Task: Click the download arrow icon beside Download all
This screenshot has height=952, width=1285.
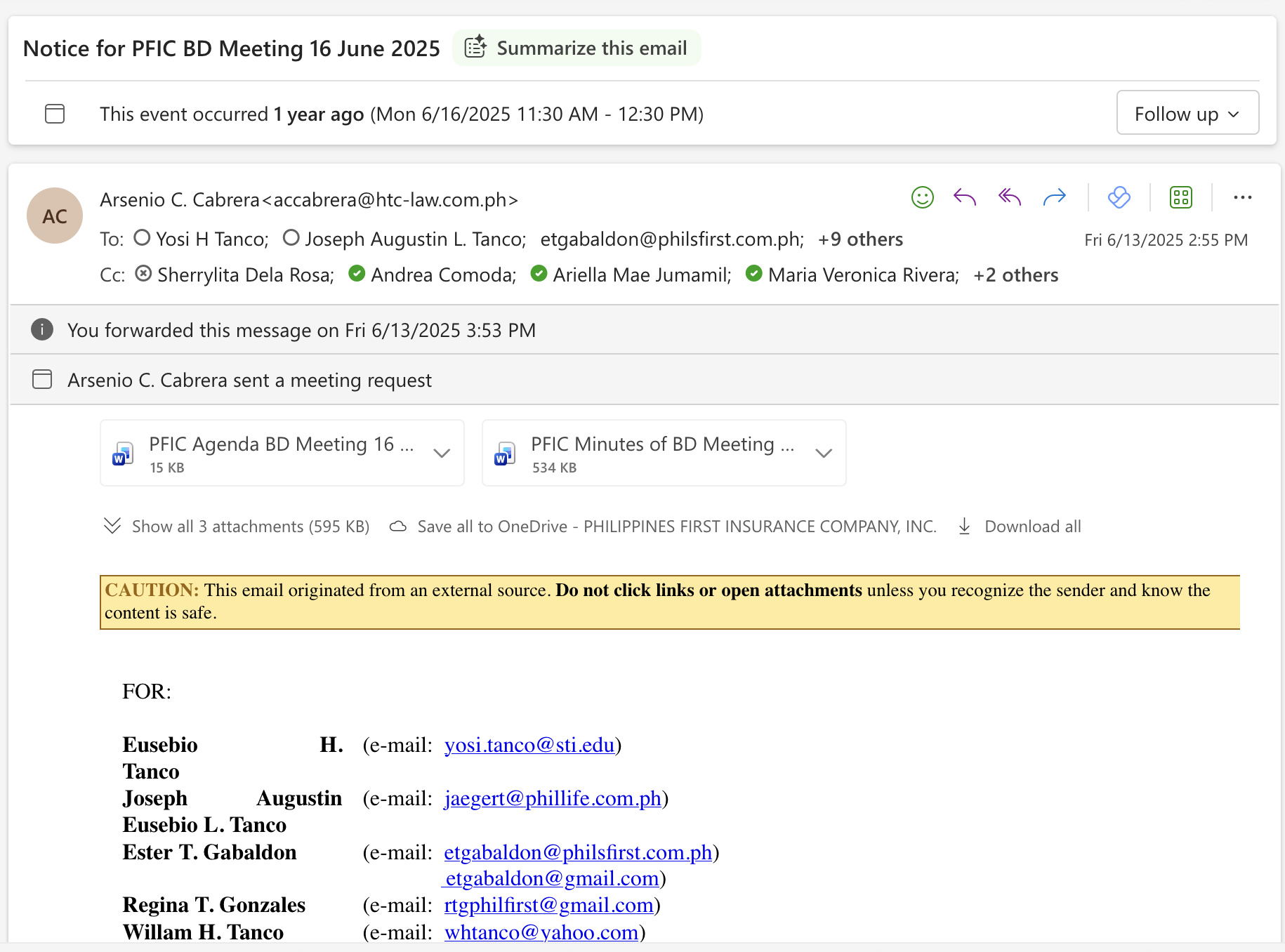Action: 965,527
